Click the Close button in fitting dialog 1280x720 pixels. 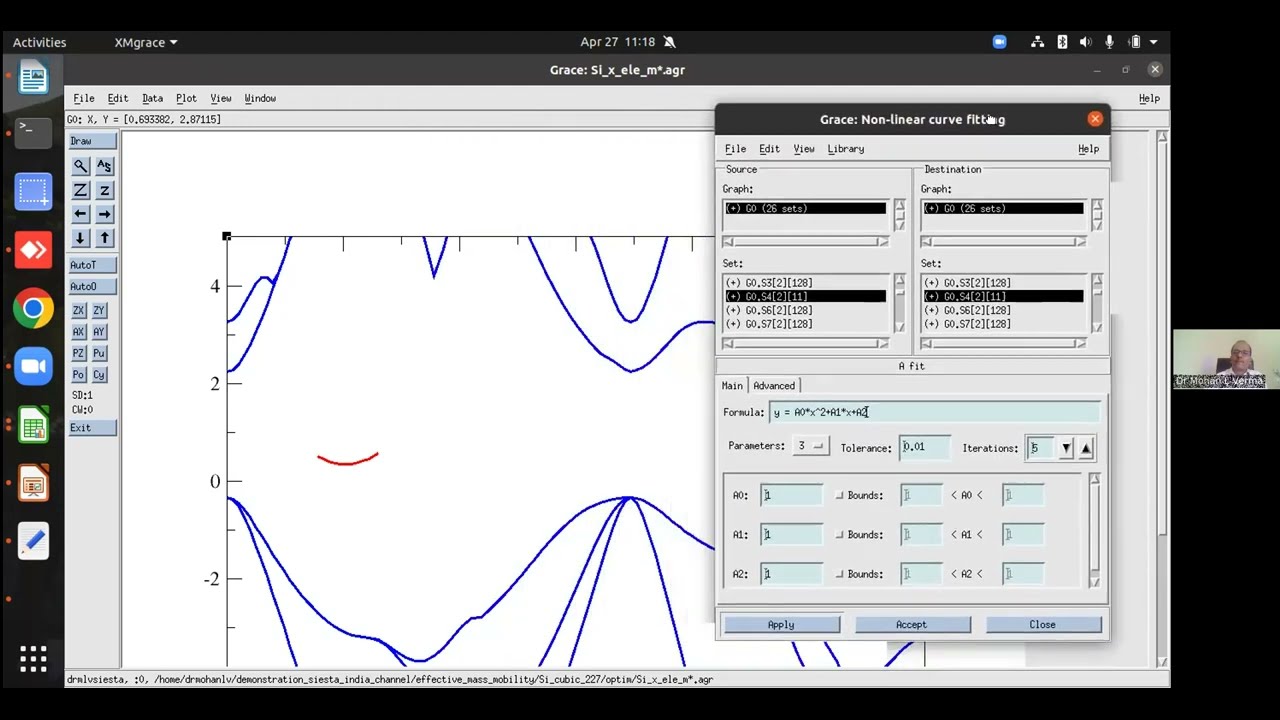1042,625
